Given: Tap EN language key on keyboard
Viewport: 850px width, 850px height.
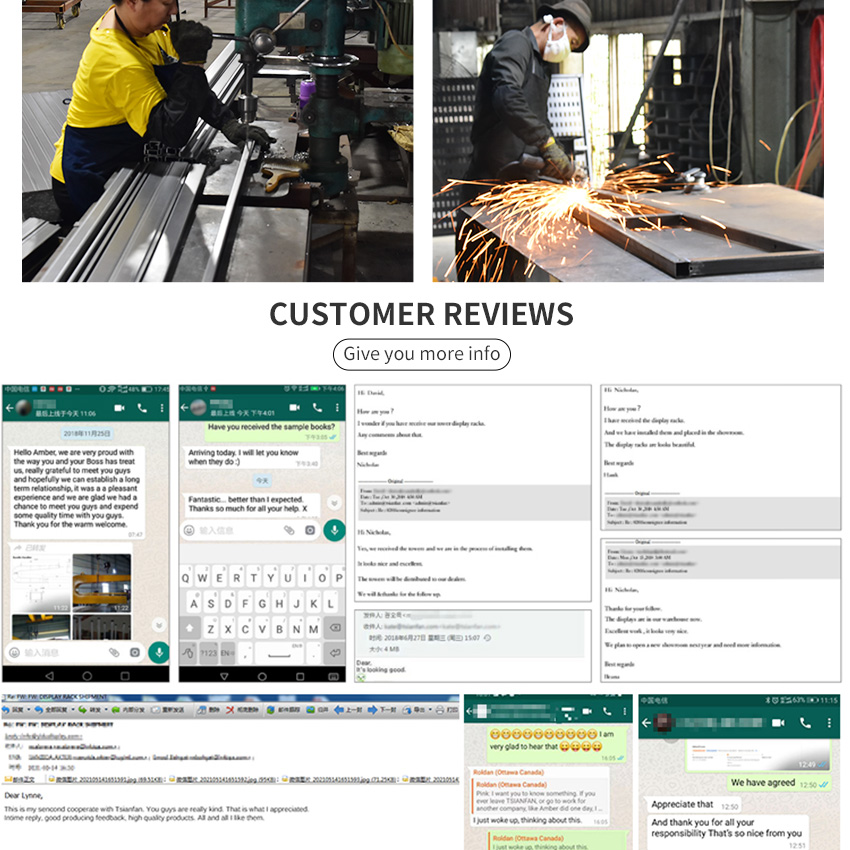Looking at the screenshot, I should click(x=227, y=653).
